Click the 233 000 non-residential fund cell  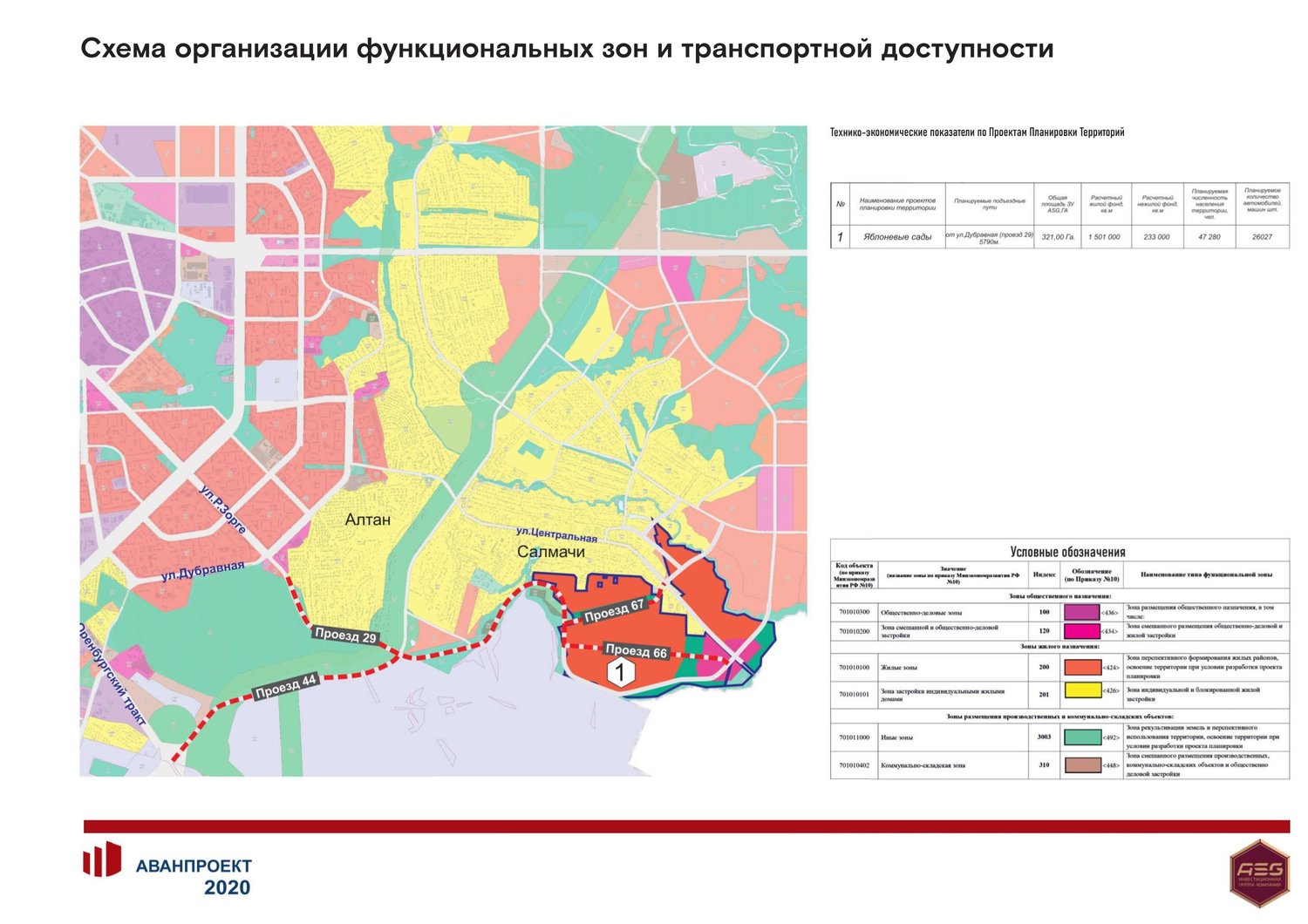click(1156, 236)
